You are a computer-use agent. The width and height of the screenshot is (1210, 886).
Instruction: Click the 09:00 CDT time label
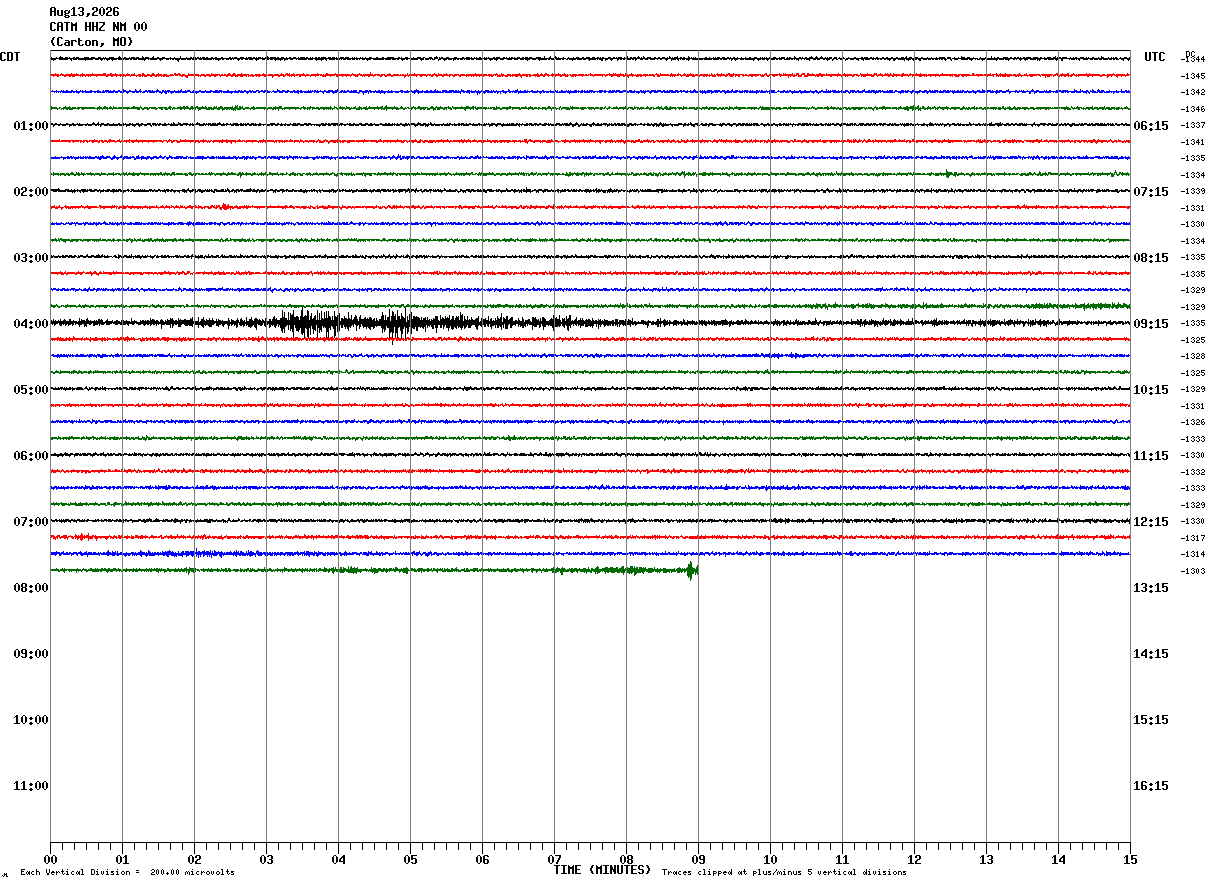pyautogui.click(x=31, y=654)
